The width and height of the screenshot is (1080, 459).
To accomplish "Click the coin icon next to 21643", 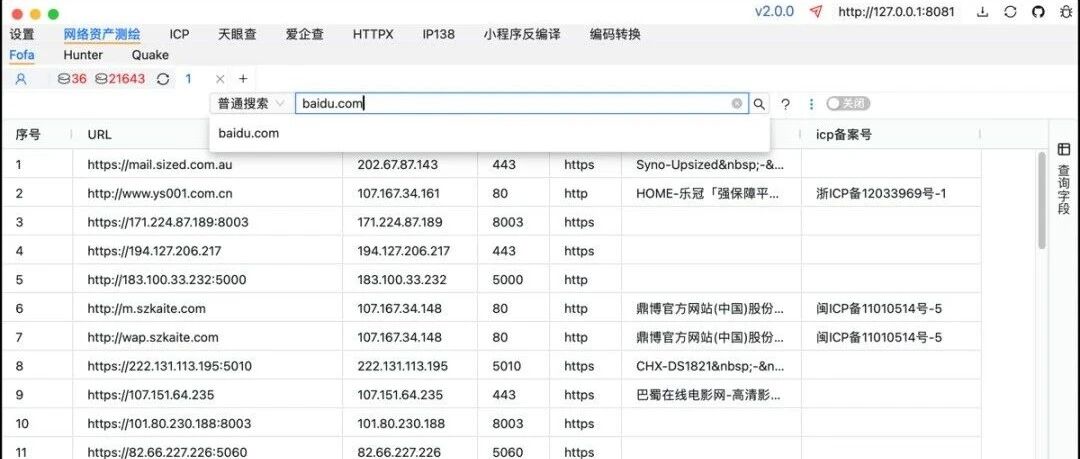I will [101, 79].
